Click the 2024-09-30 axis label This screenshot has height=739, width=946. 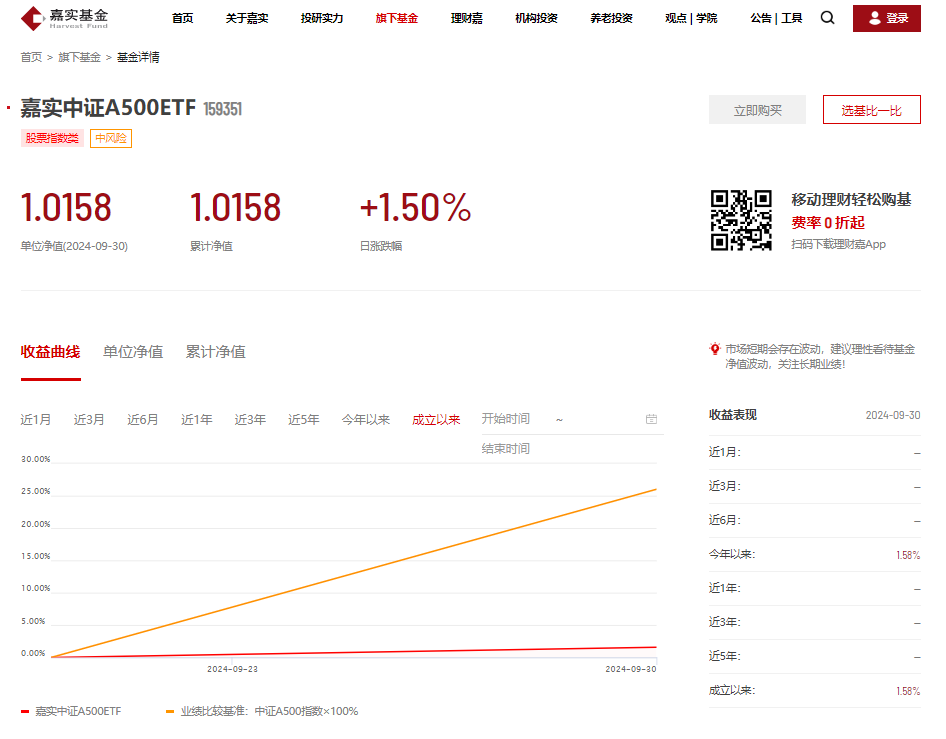[x=631, y=669]
